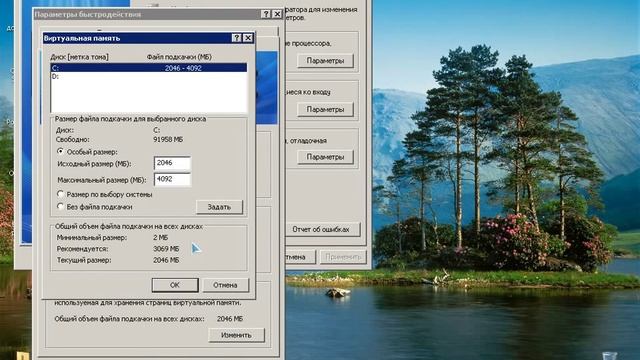Click Параметры button in the processor section
Screen dimensions: 640x360
pyautogui.click(x=325, y=60)
